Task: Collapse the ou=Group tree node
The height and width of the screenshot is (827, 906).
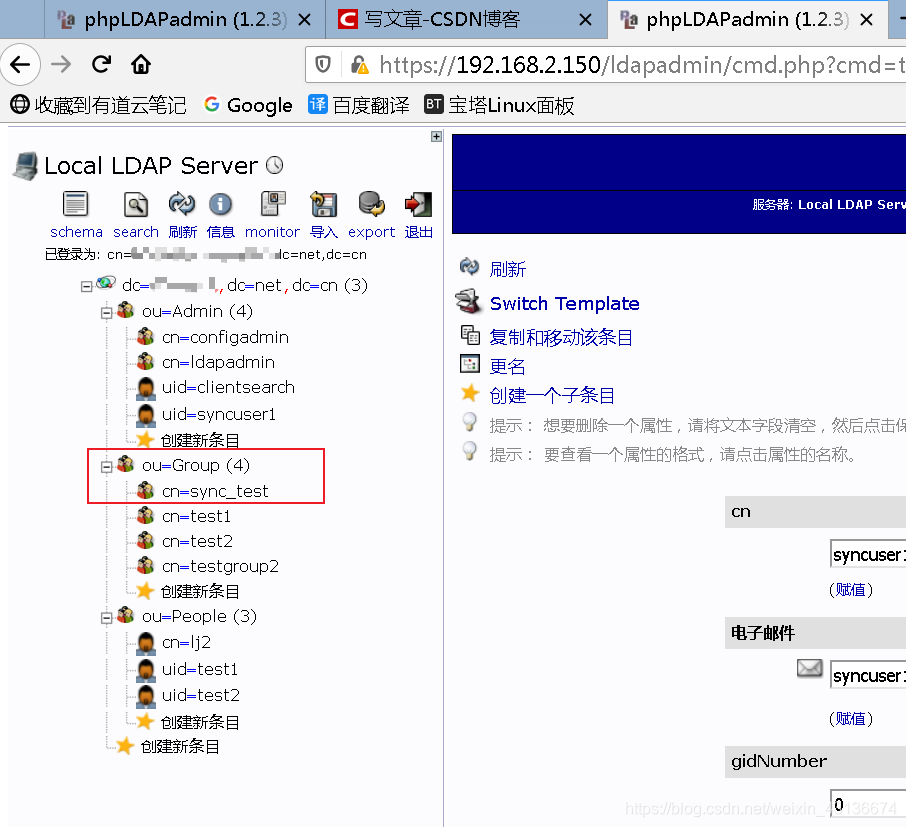Action: (x=106, y=467)
